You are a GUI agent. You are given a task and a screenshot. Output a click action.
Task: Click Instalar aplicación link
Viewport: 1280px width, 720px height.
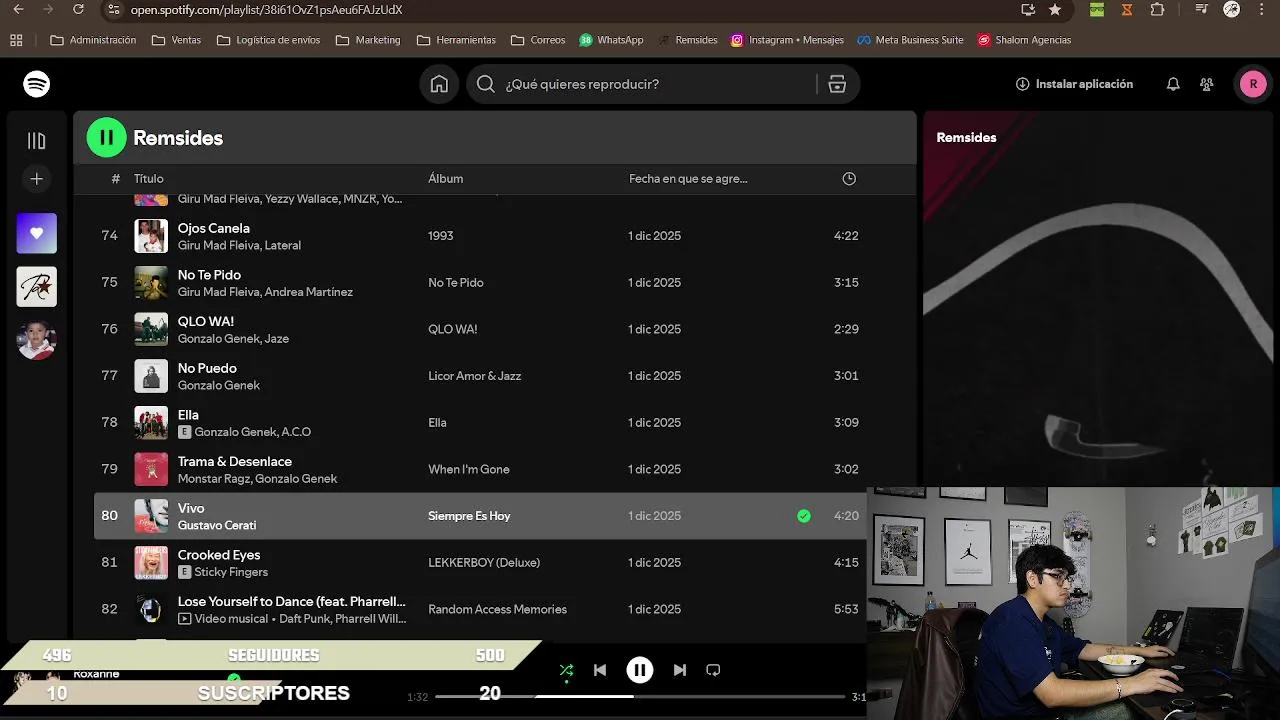[x=1074, y=84]
